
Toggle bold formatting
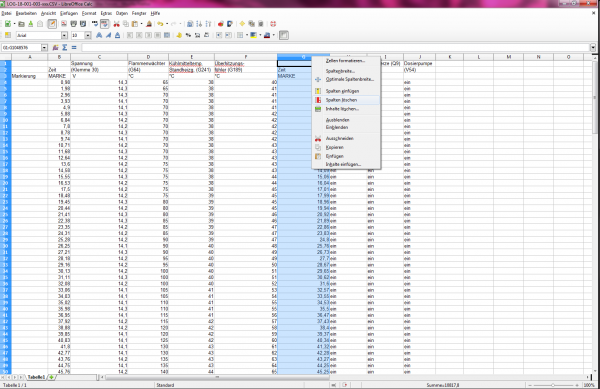99,35
